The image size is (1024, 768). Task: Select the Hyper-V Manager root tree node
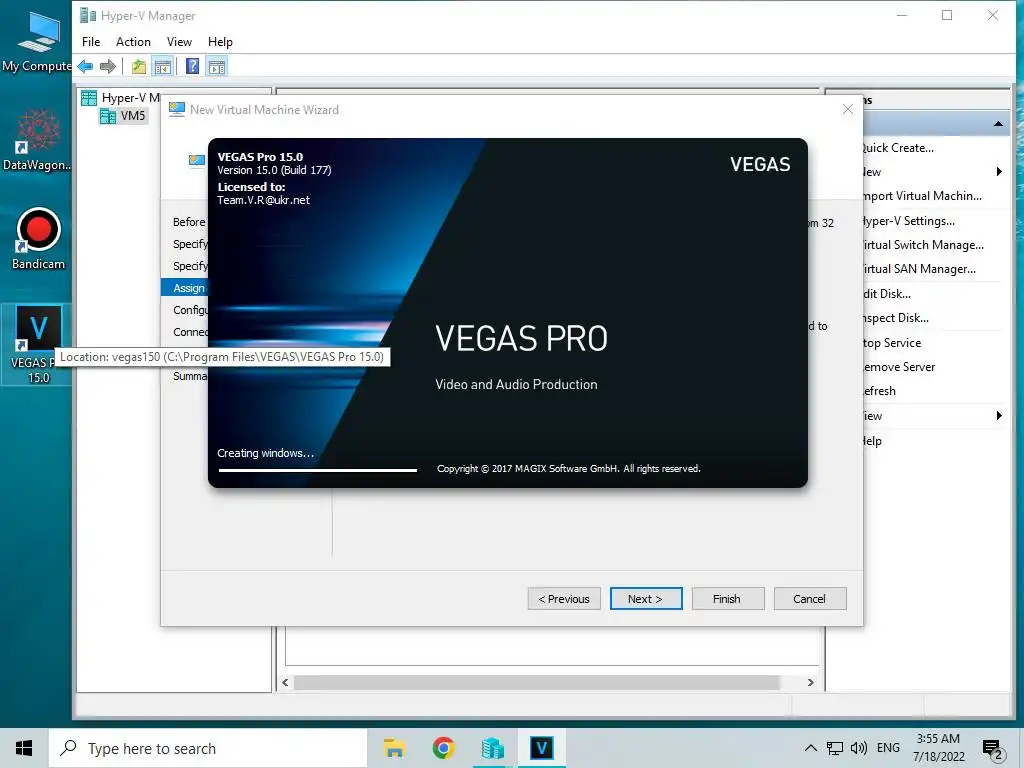click(x=121, y=98)
